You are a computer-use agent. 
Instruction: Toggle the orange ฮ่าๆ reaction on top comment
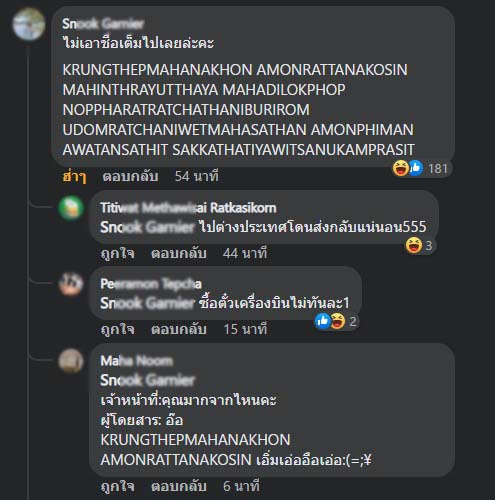74,176
